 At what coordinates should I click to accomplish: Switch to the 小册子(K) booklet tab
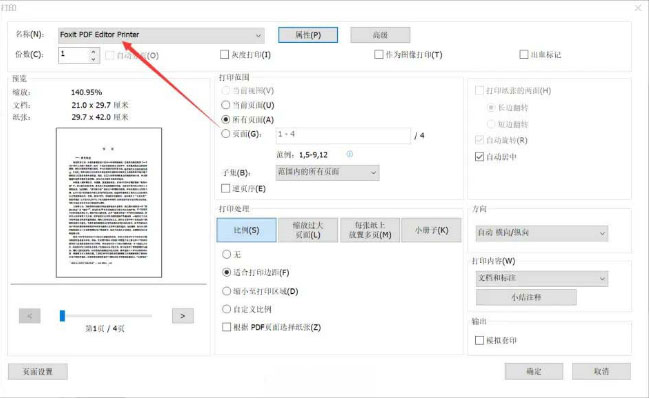coord(431,230)
